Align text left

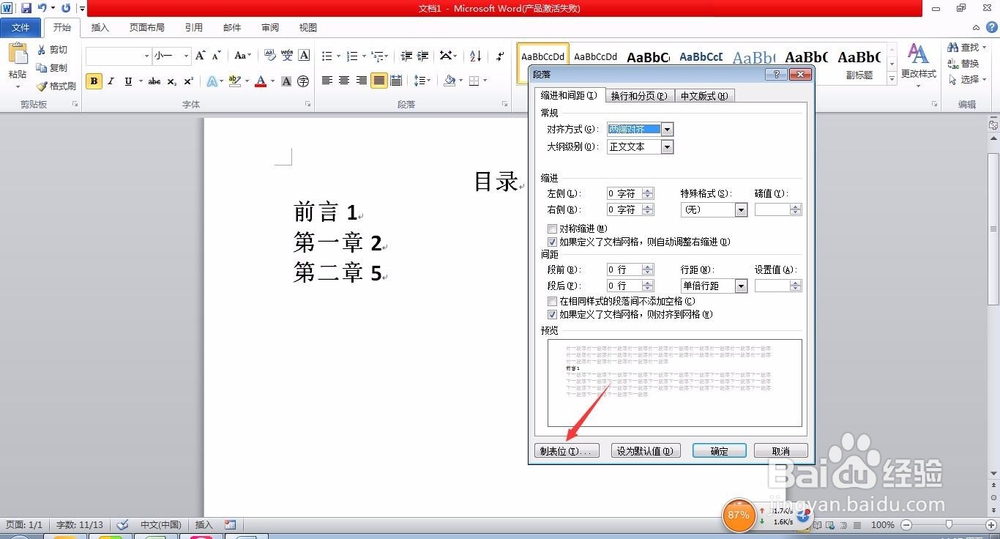327,80
